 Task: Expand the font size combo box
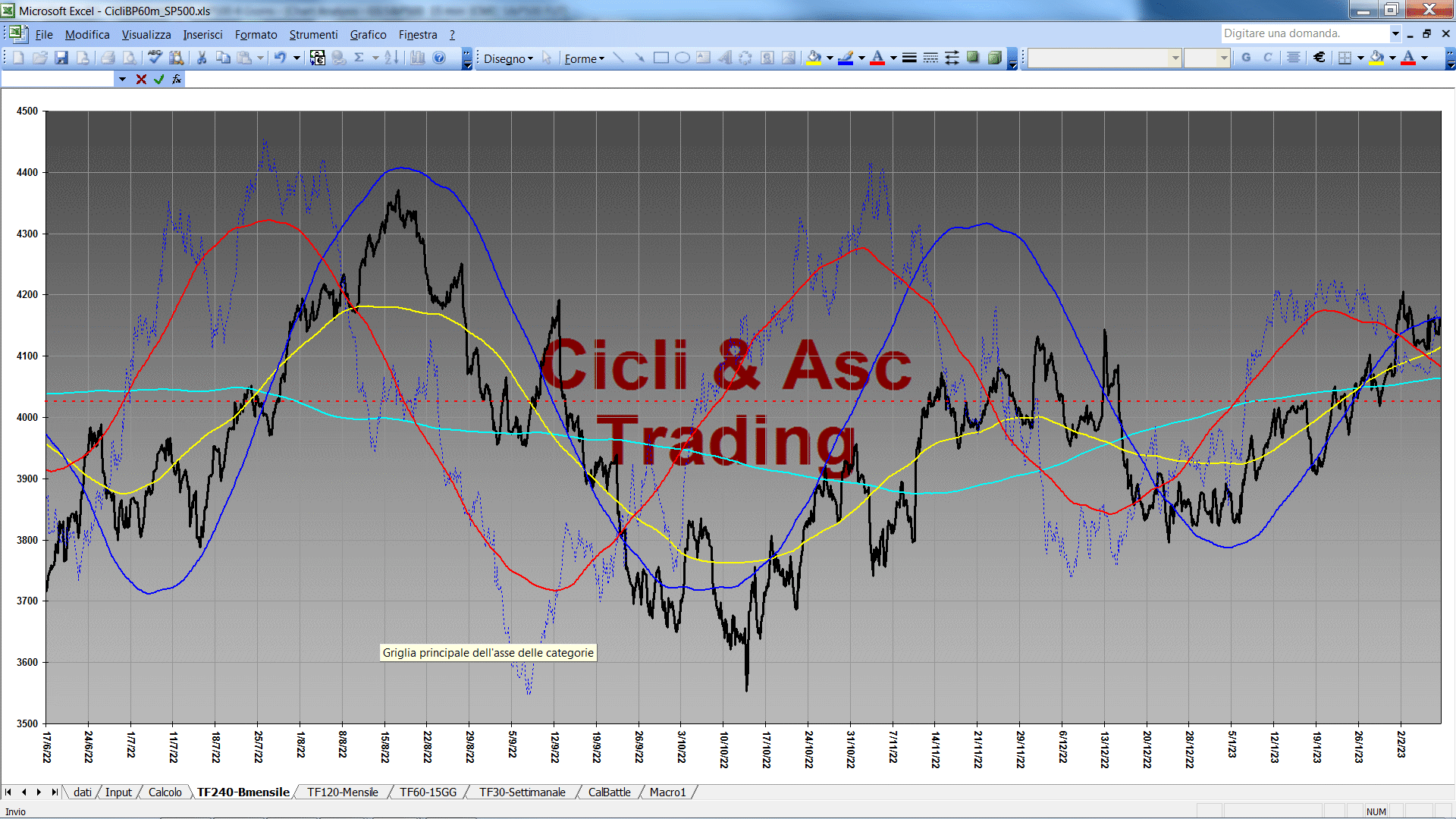click(x=1223, y=58)
